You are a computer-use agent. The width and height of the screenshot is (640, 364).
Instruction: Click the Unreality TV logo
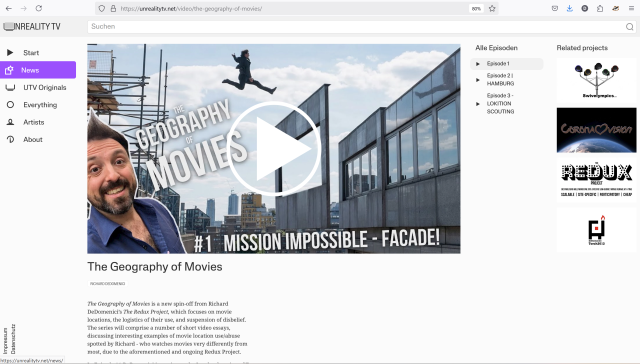point(32,27)
